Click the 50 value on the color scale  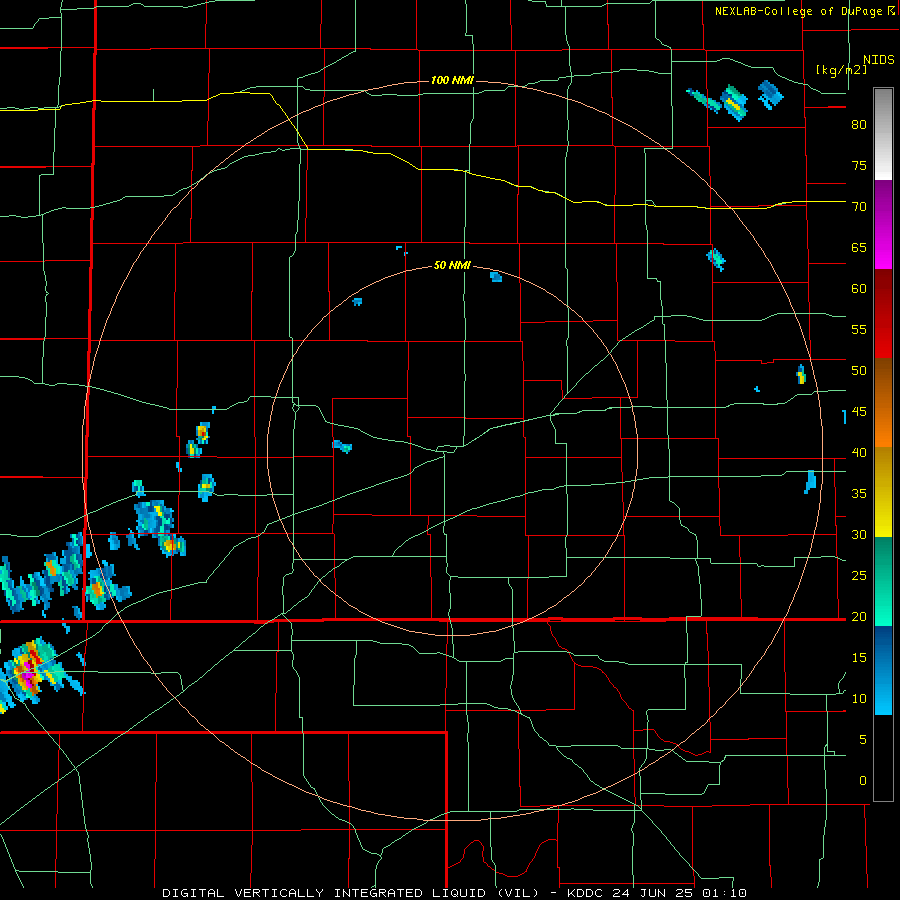click(x=859, y=370)
